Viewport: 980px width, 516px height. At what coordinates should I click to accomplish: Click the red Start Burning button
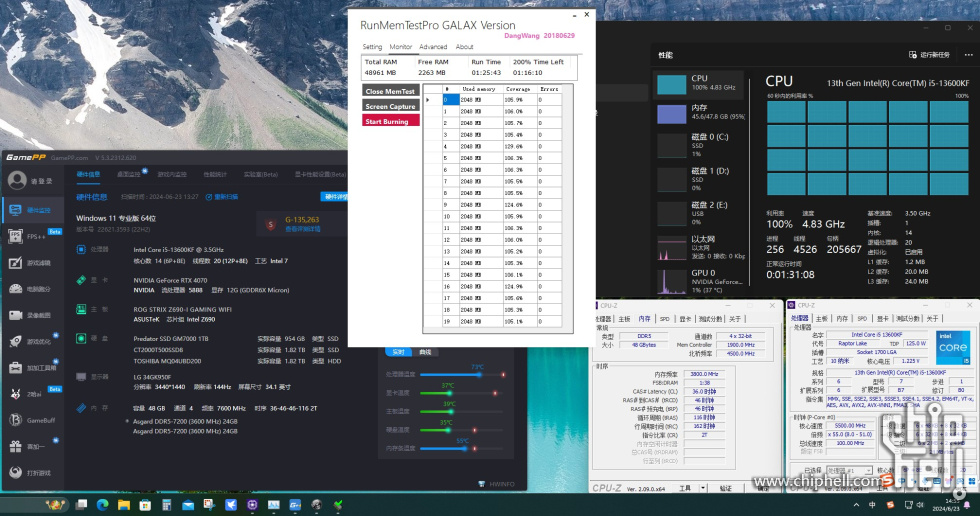391,121
